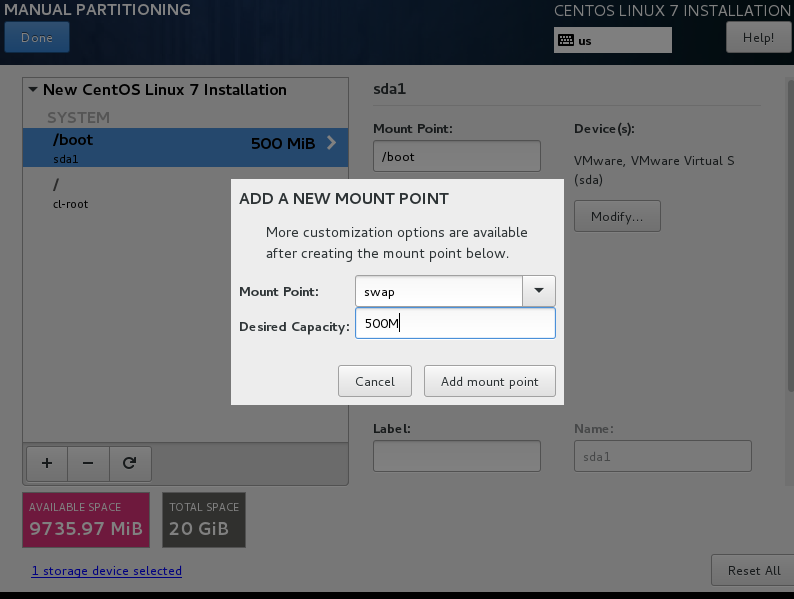Click Cancel in Add Mount Point dialog
Screen dimensions: 794x599
375,381
